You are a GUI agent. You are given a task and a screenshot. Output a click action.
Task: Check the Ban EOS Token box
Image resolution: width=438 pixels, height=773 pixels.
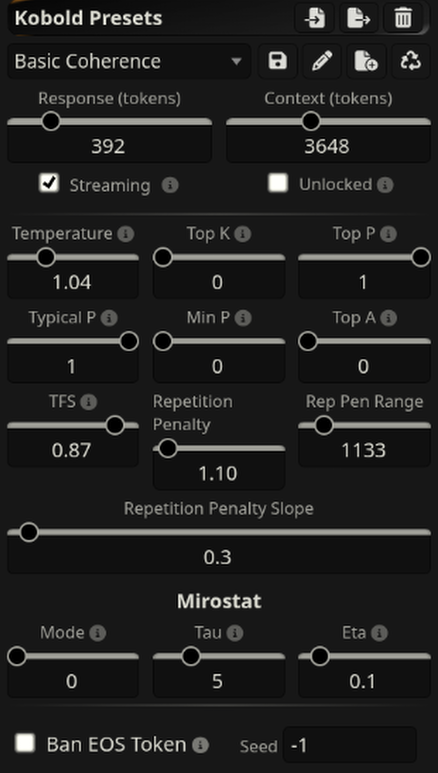(x=25, y=743)
